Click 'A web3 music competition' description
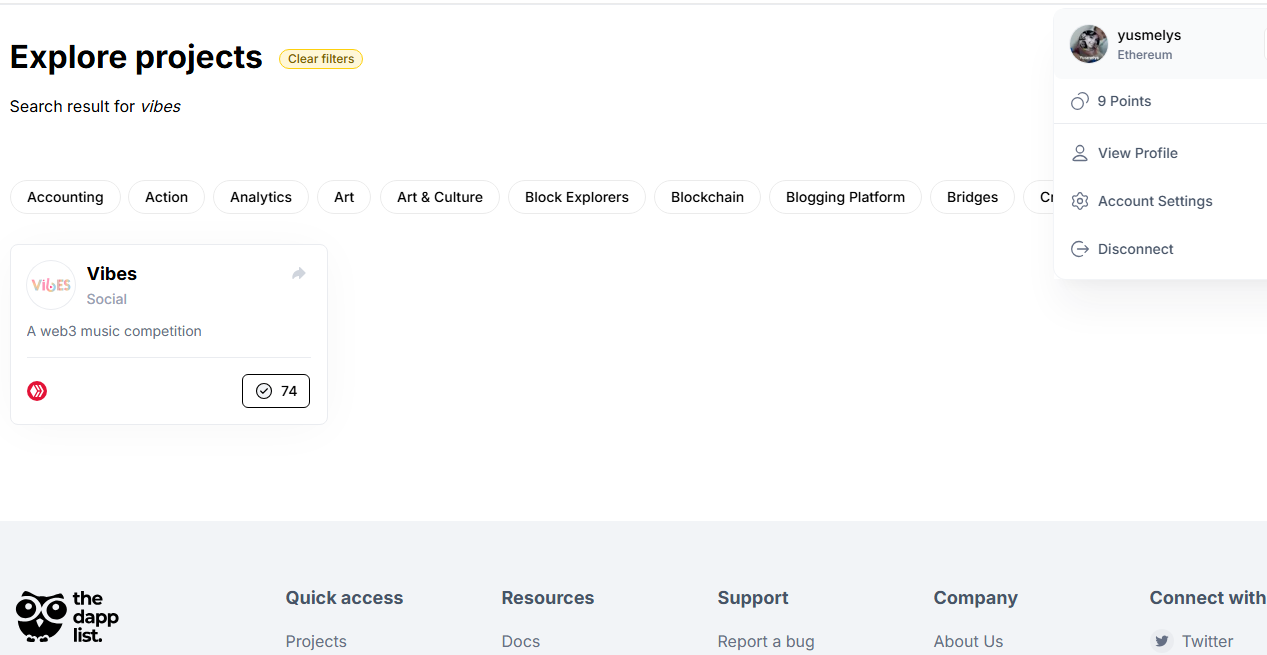 (x=114, y=331)
